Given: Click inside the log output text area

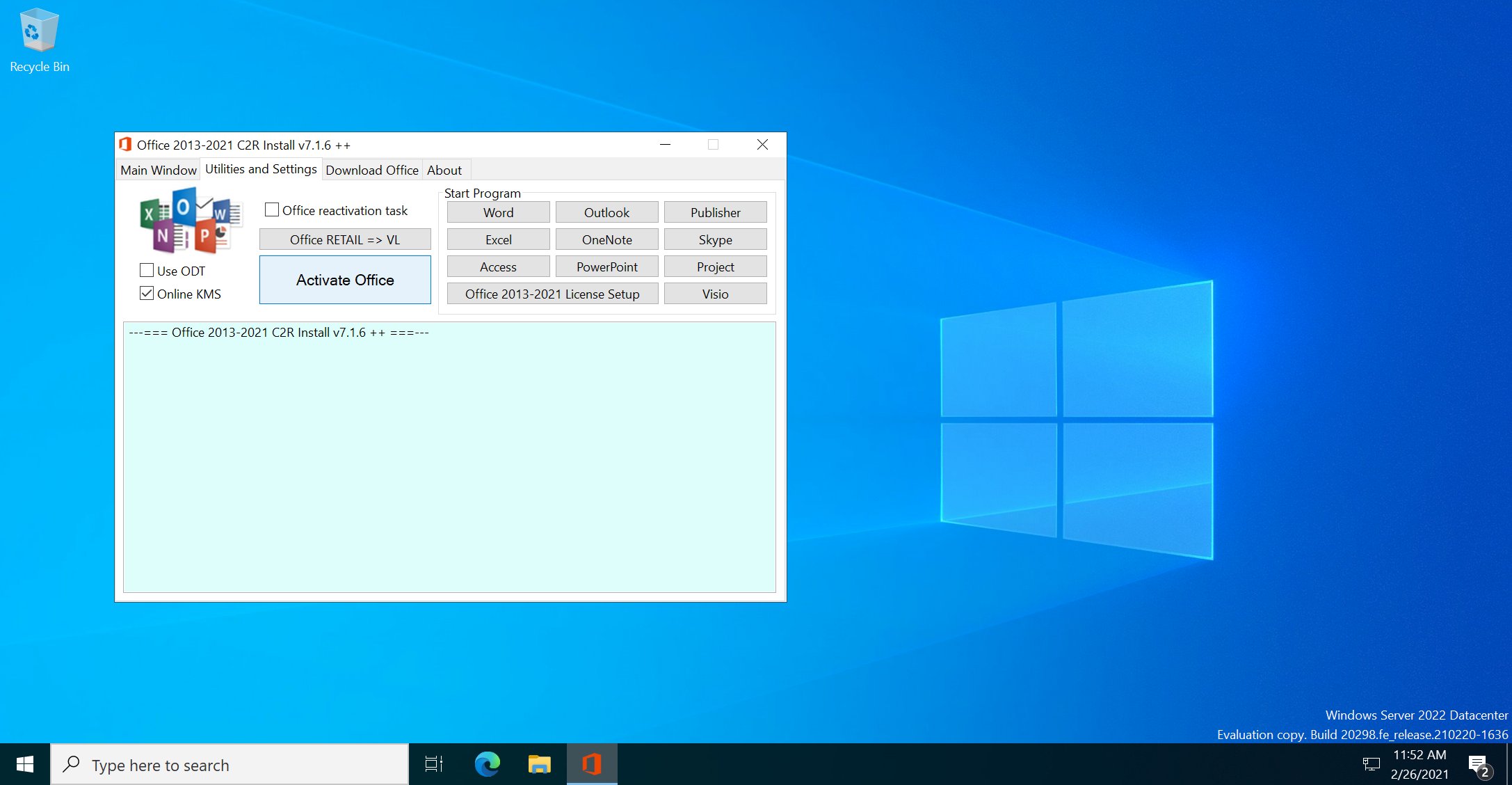Looking at the screenshot, I should tap(449, 457).
